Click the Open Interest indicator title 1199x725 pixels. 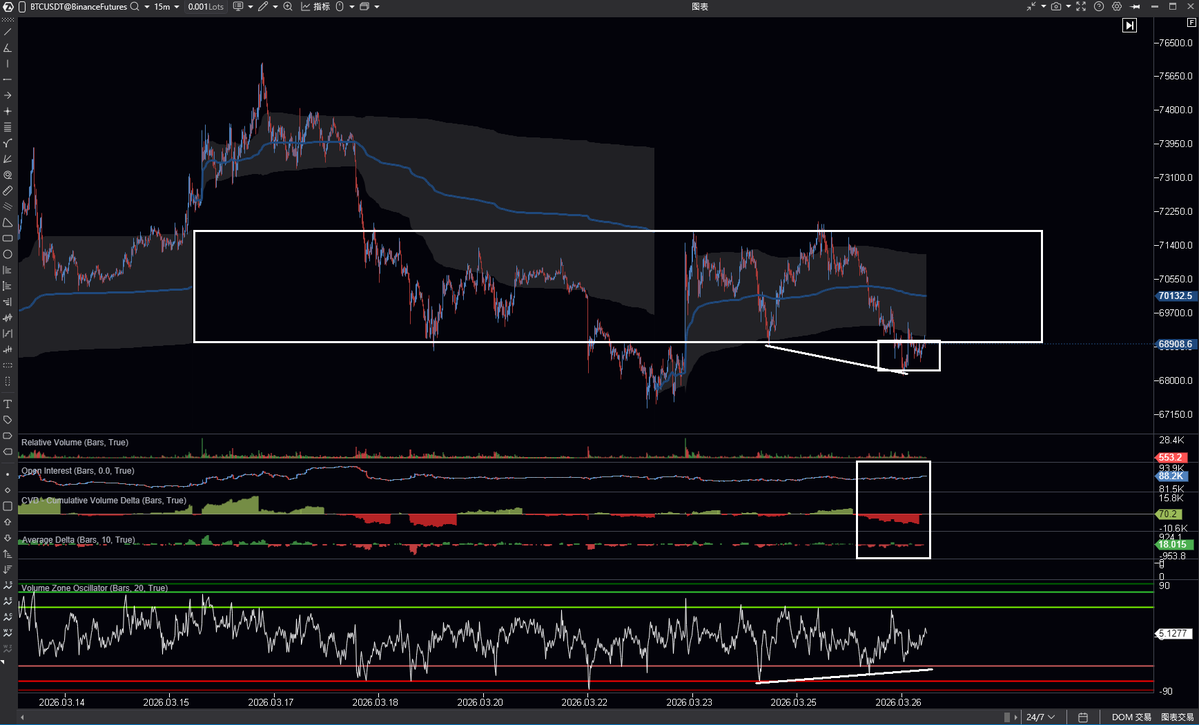[78, 471]
